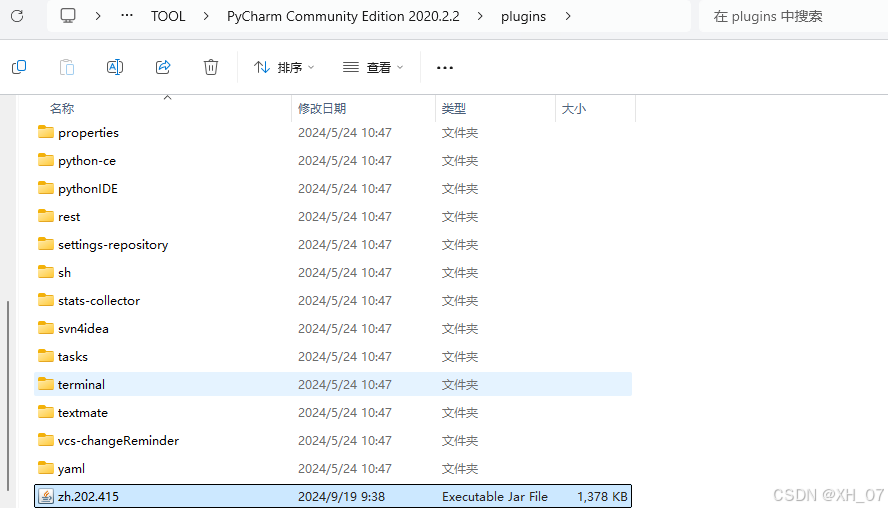Select the svn4idea folder

click(x=333, y=329)
